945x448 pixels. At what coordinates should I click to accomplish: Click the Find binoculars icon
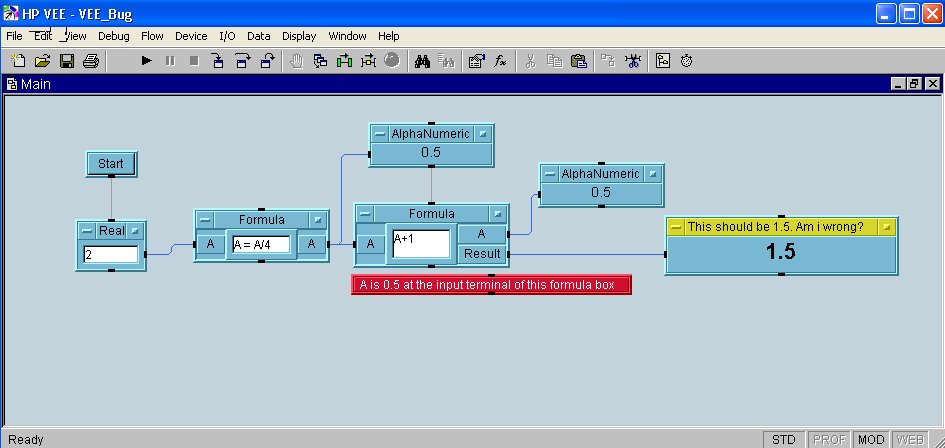coord(422,61)
